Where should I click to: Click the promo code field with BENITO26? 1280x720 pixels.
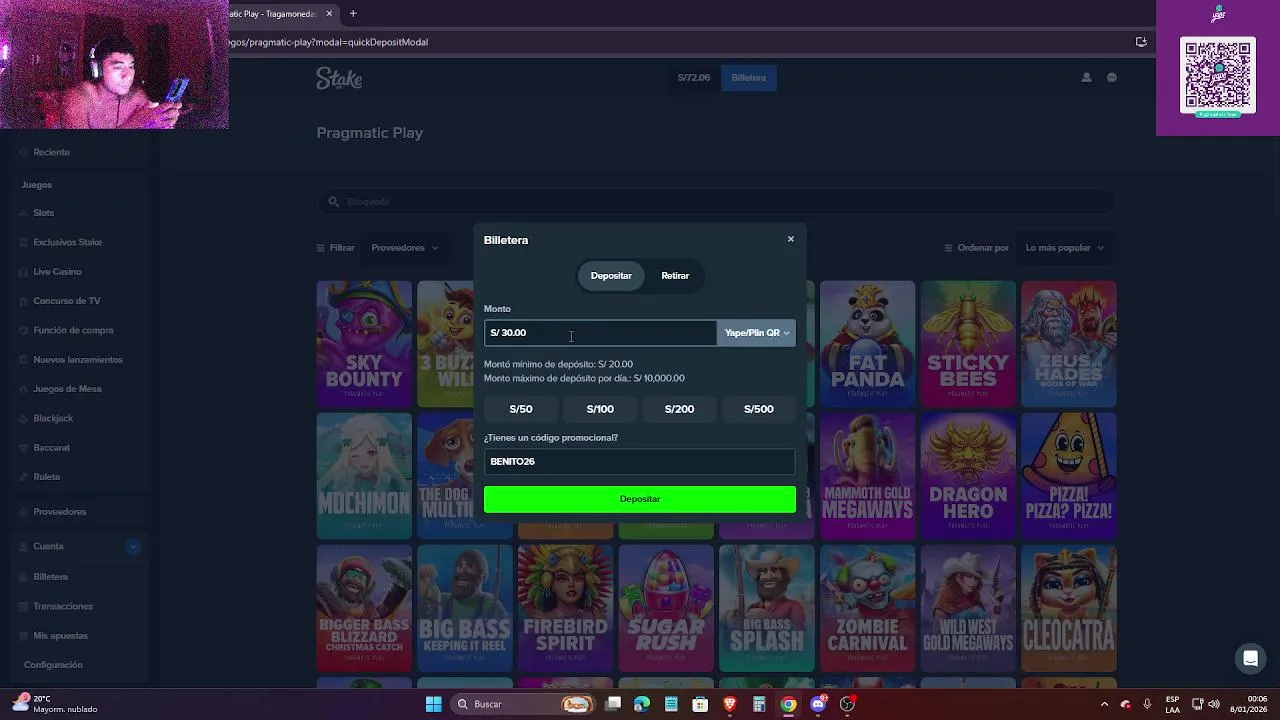(640, 461)
